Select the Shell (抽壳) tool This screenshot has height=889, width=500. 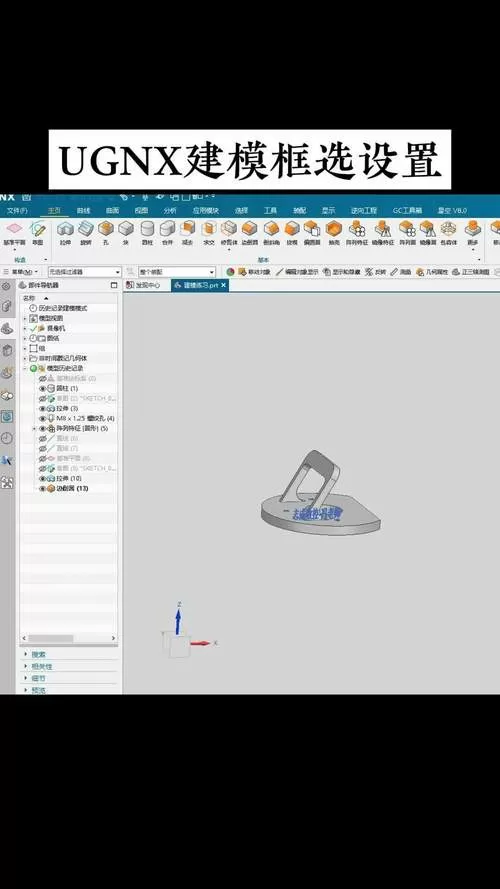click(x=333, y=233)
